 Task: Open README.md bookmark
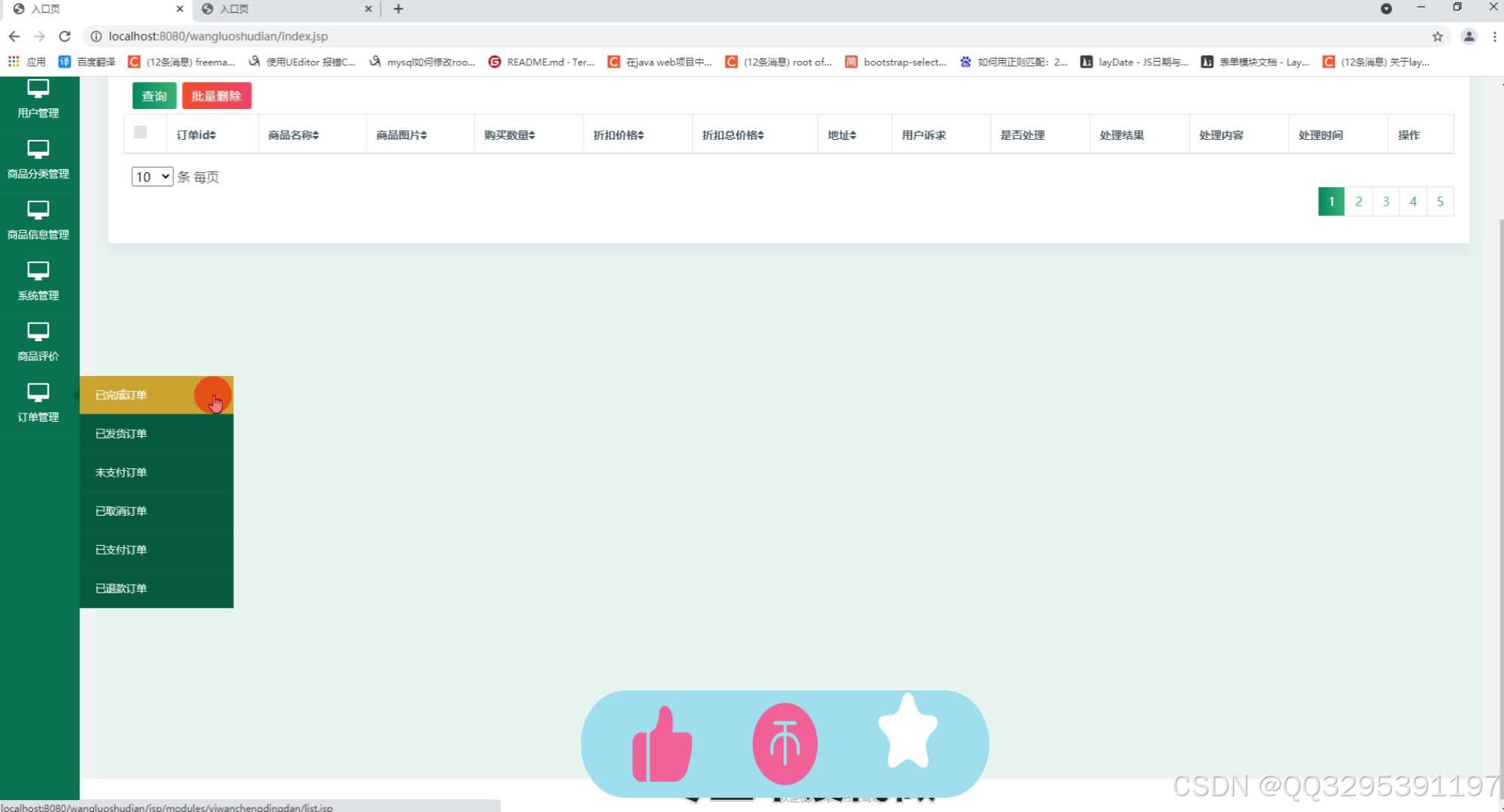click(541, 62)
